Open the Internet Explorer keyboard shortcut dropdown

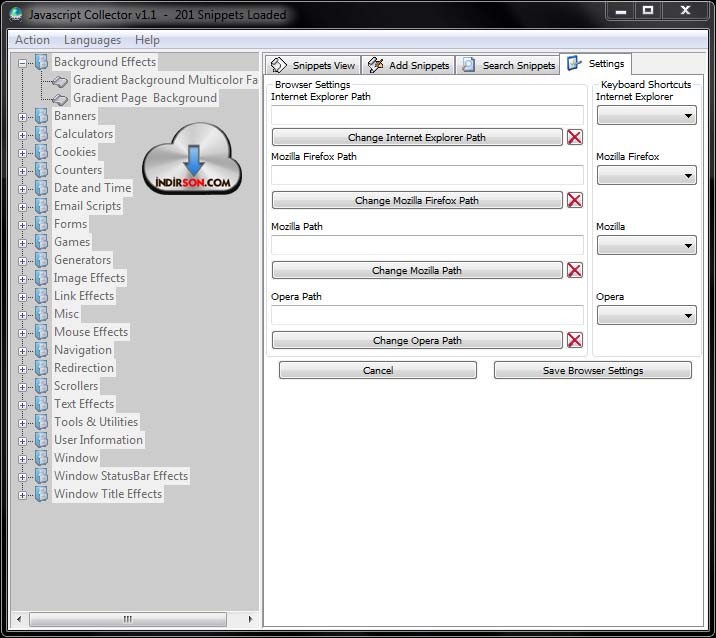(647, 116)
